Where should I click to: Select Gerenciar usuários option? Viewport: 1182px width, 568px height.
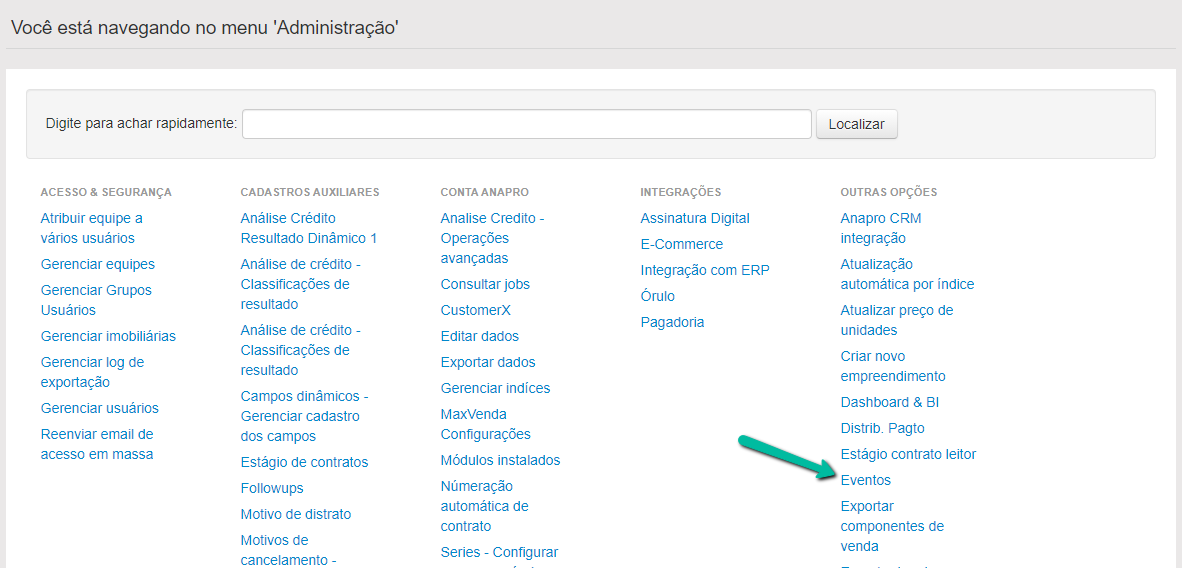click(99, 408)
